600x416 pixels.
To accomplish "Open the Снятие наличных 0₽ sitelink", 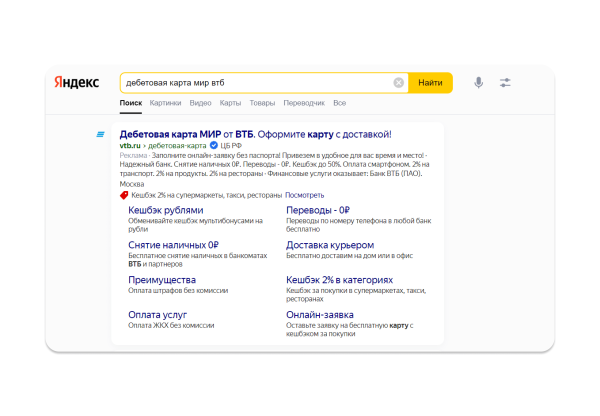I will coord(173,245).
